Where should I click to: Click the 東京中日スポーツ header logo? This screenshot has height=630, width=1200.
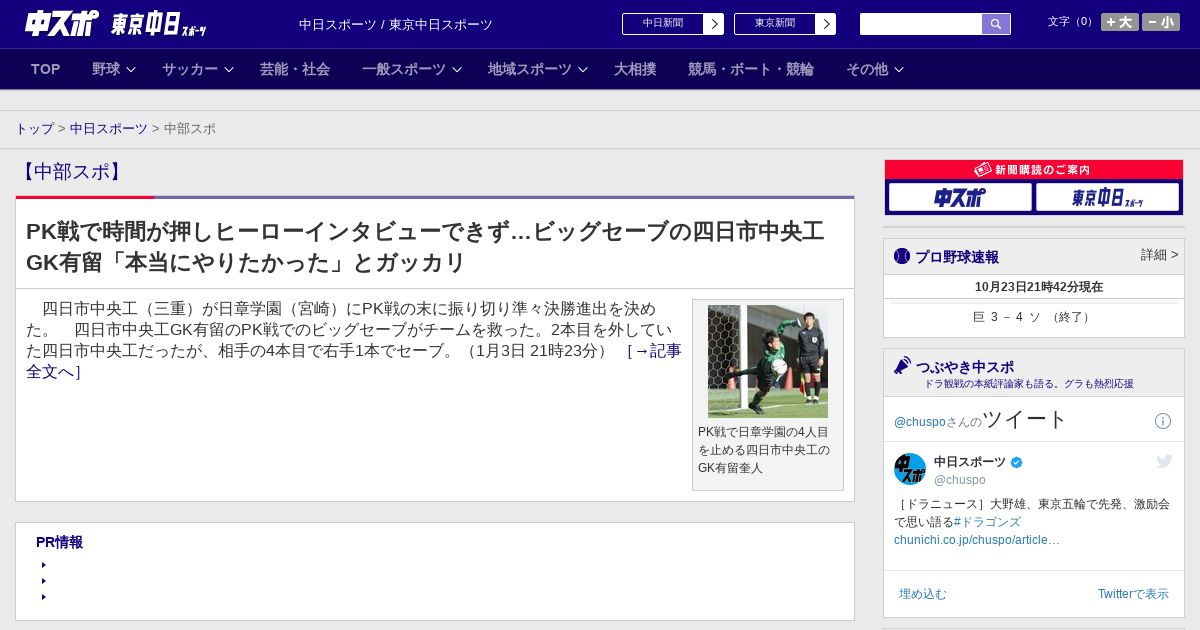tap(159, 25)
